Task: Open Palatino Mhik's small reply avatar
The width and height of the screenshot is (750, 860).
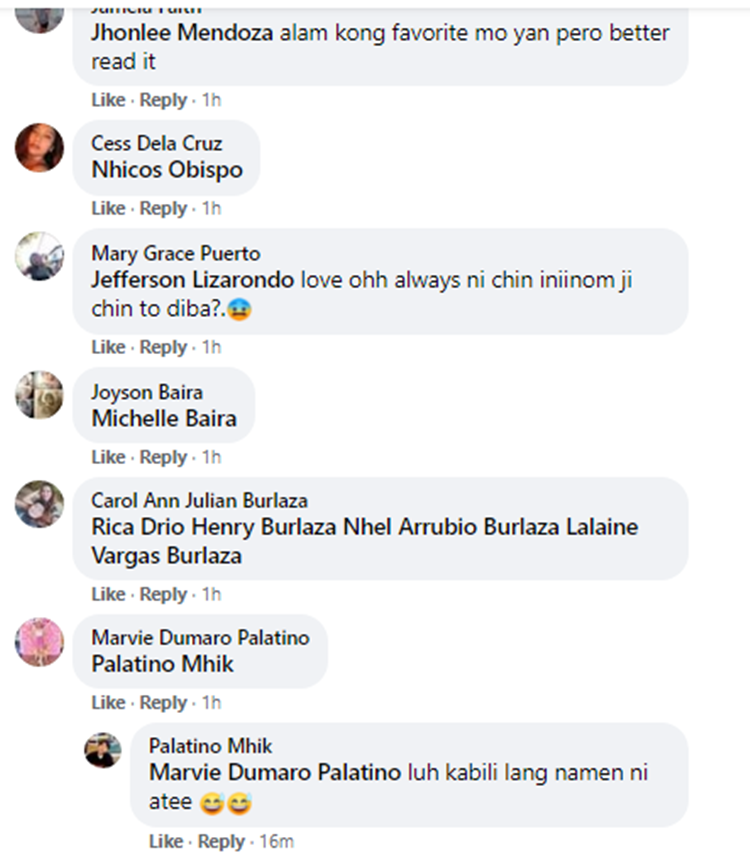Action: pos(103,750)
